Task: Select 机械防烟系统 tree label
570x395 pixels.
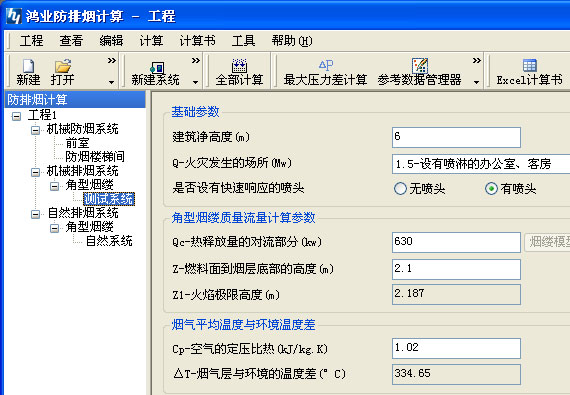Action: 83,129
